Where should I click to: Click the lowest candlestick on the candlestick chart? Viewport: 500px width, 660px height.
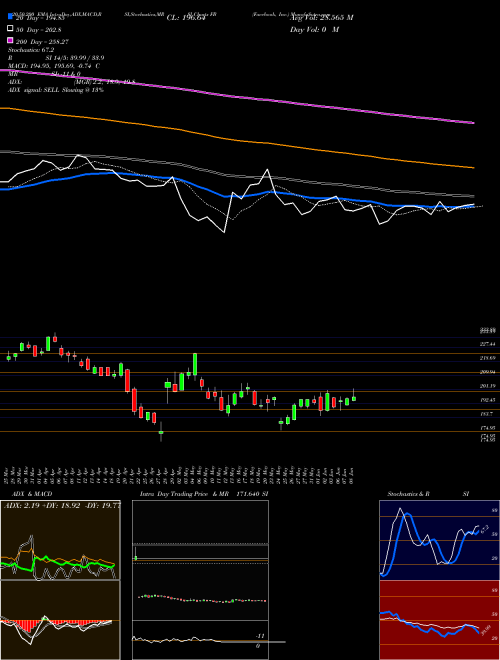(x=161, y=431)
